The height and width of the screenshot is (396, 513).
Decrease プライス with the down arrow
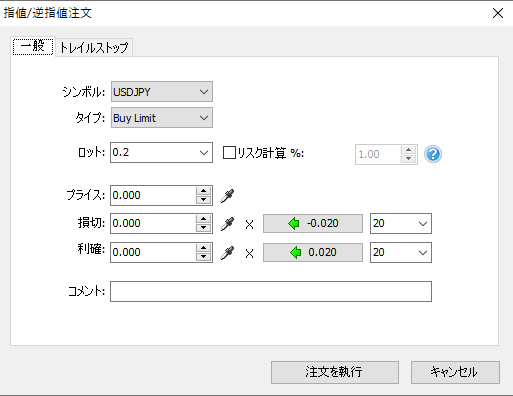click(x=203, y=200)
